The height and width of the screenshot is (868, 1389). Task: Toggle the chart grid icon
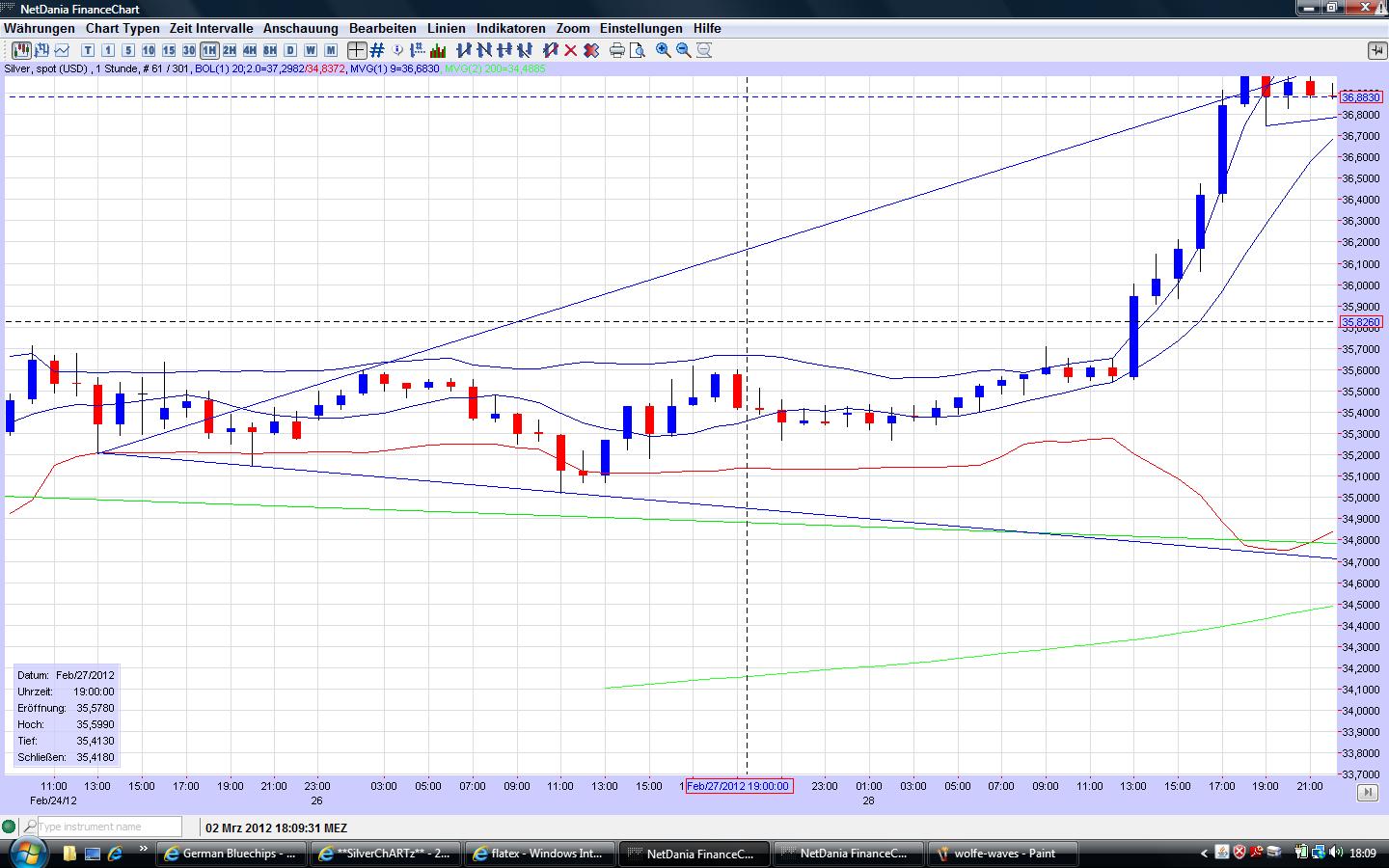point(377,50)
